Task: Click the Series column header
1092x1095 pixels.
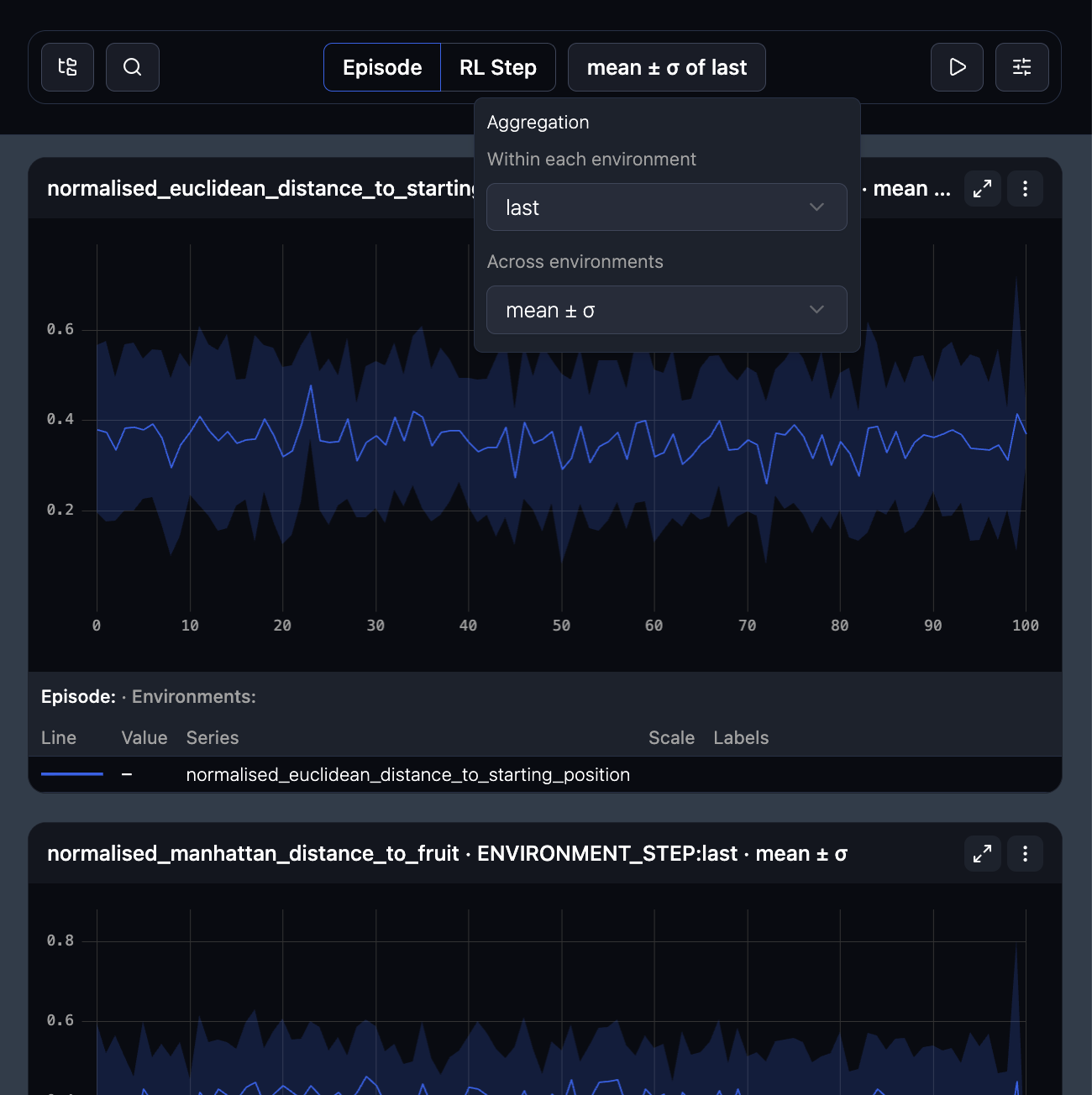Action: [x=213, y=737]
